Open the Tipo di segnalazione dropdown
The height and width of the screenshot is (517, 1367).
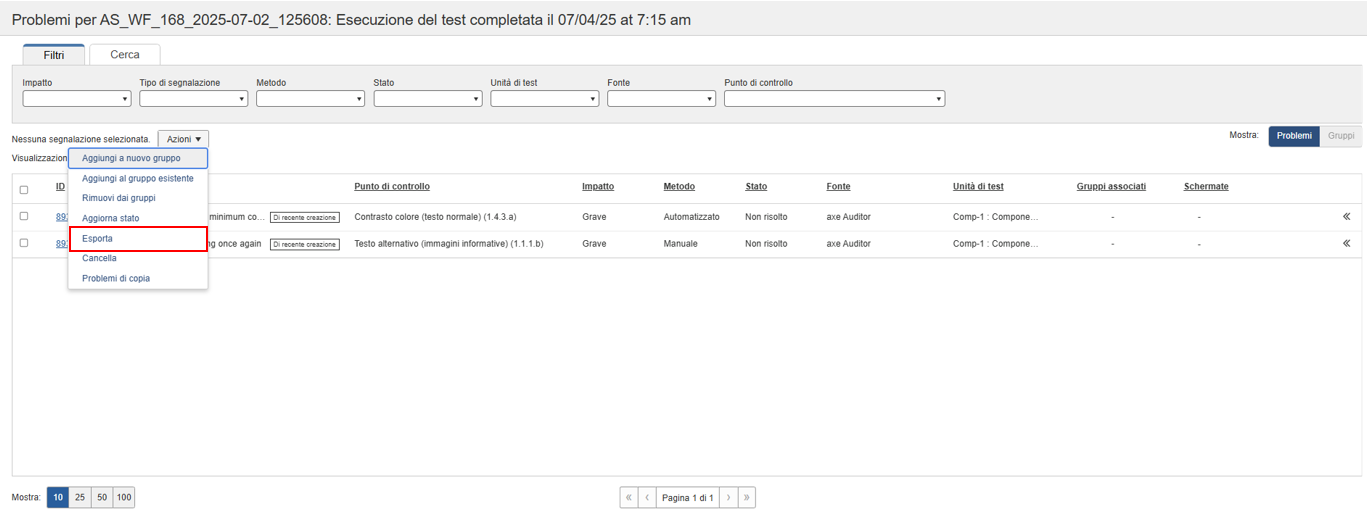[193, 99]
